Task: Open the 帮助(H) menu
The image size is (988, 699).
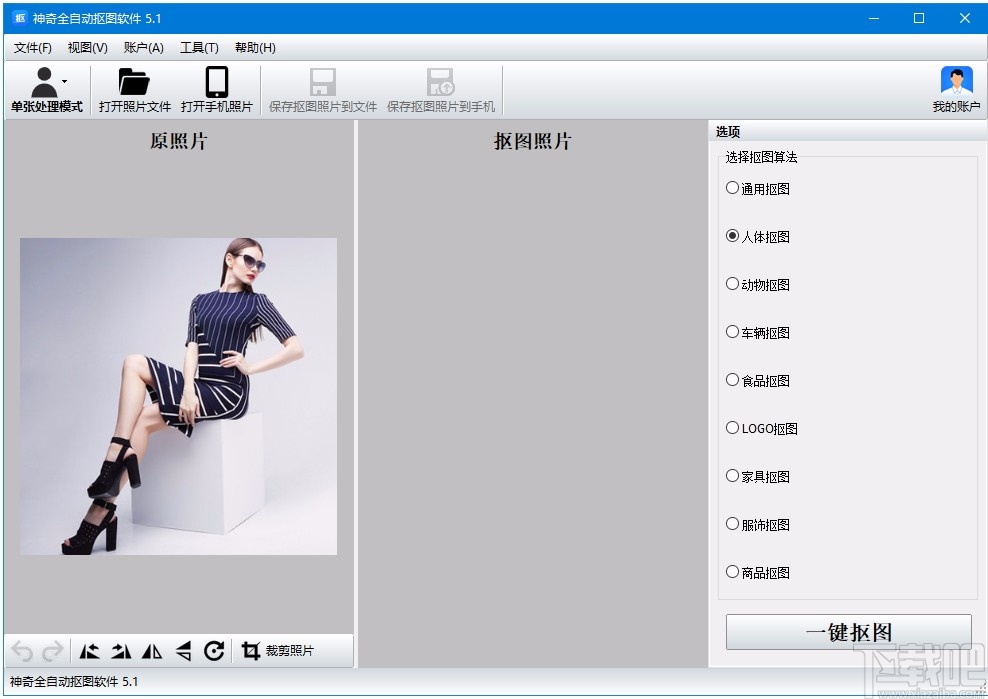Action: (255, 48)
